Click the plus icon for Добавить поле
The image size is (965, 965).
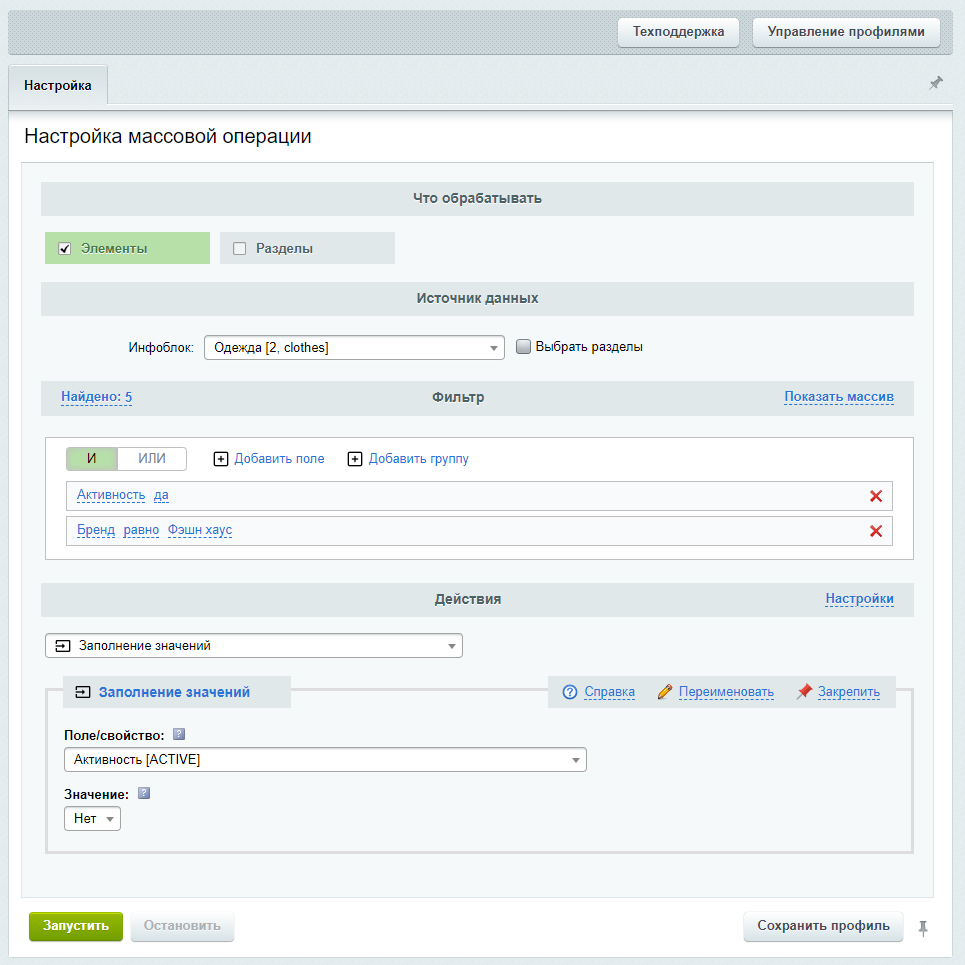click(x=221, y=459)
